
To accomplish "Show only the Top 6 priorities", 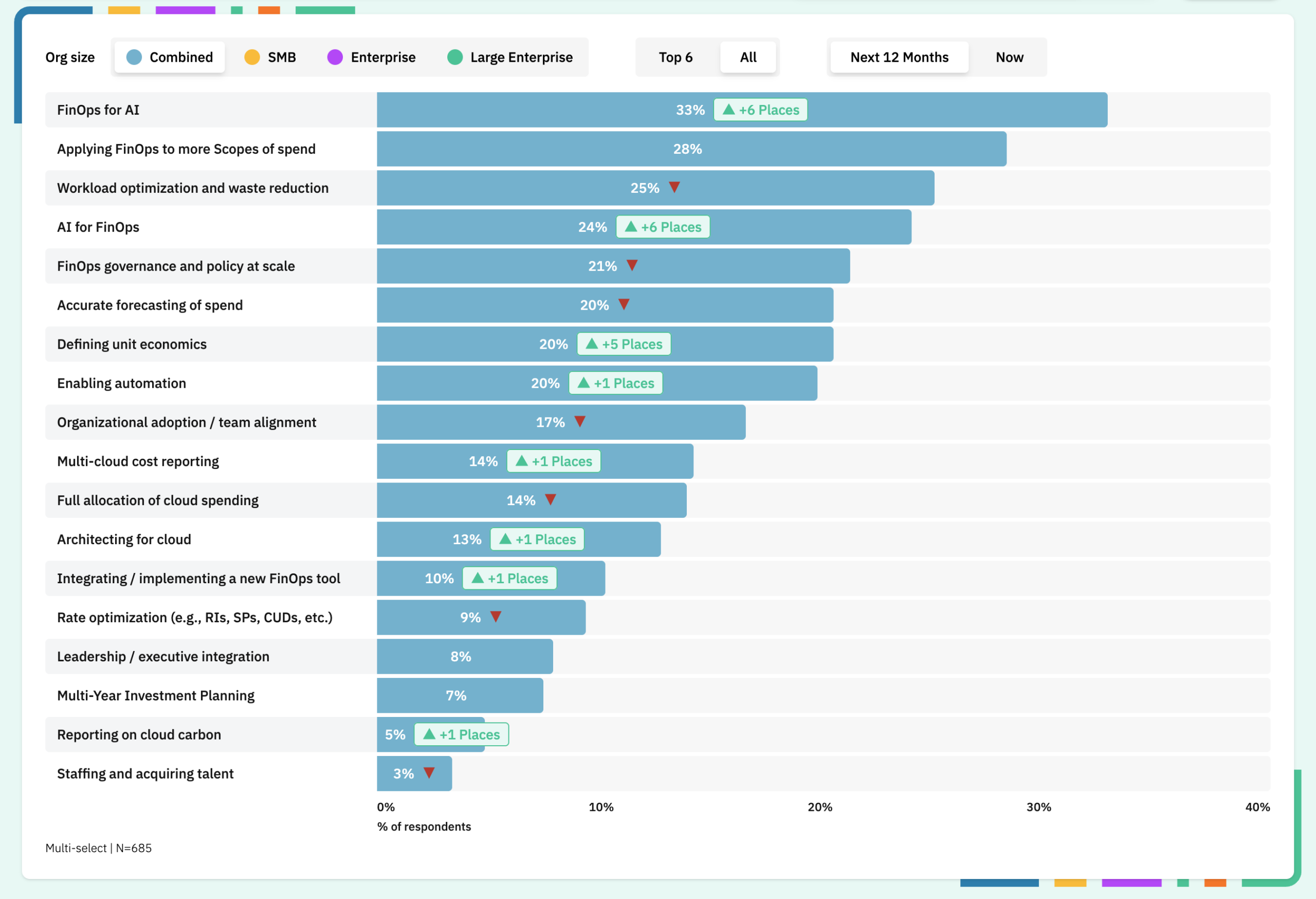I will [x=675, y=57].
